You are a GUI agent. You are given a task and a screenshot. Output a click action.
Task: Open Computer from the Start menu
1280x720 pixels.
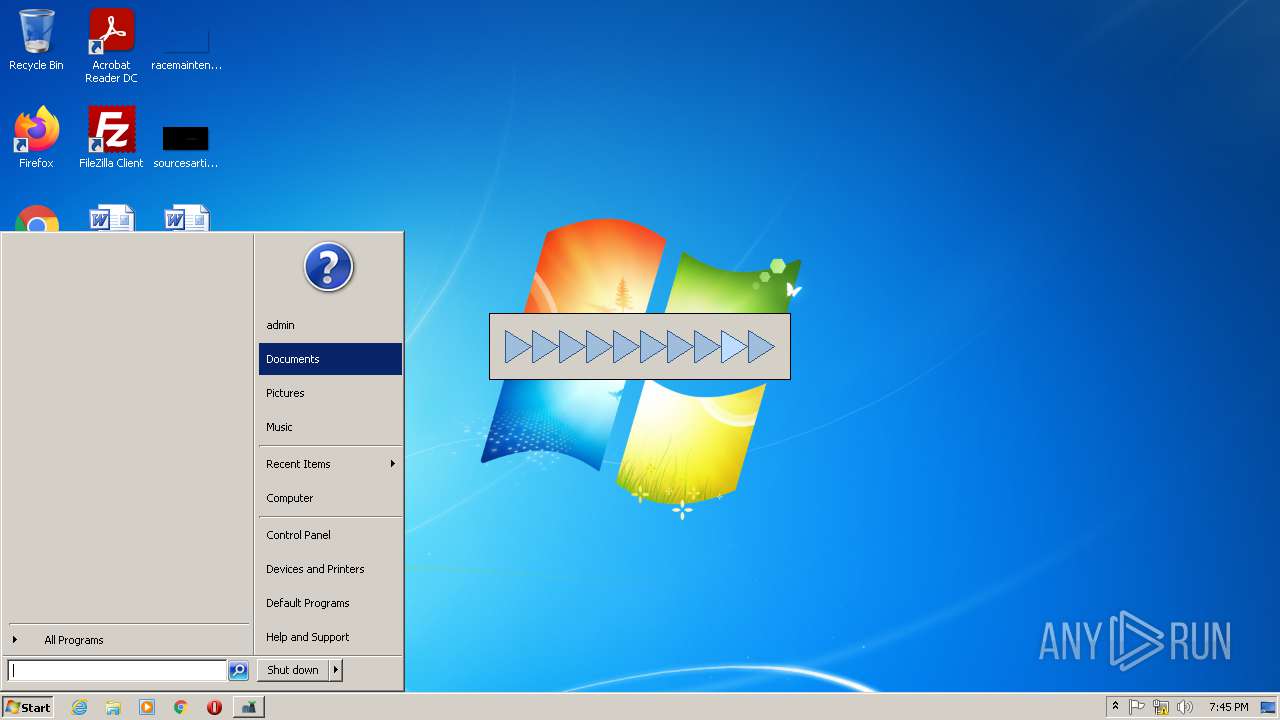pos(330,498)
